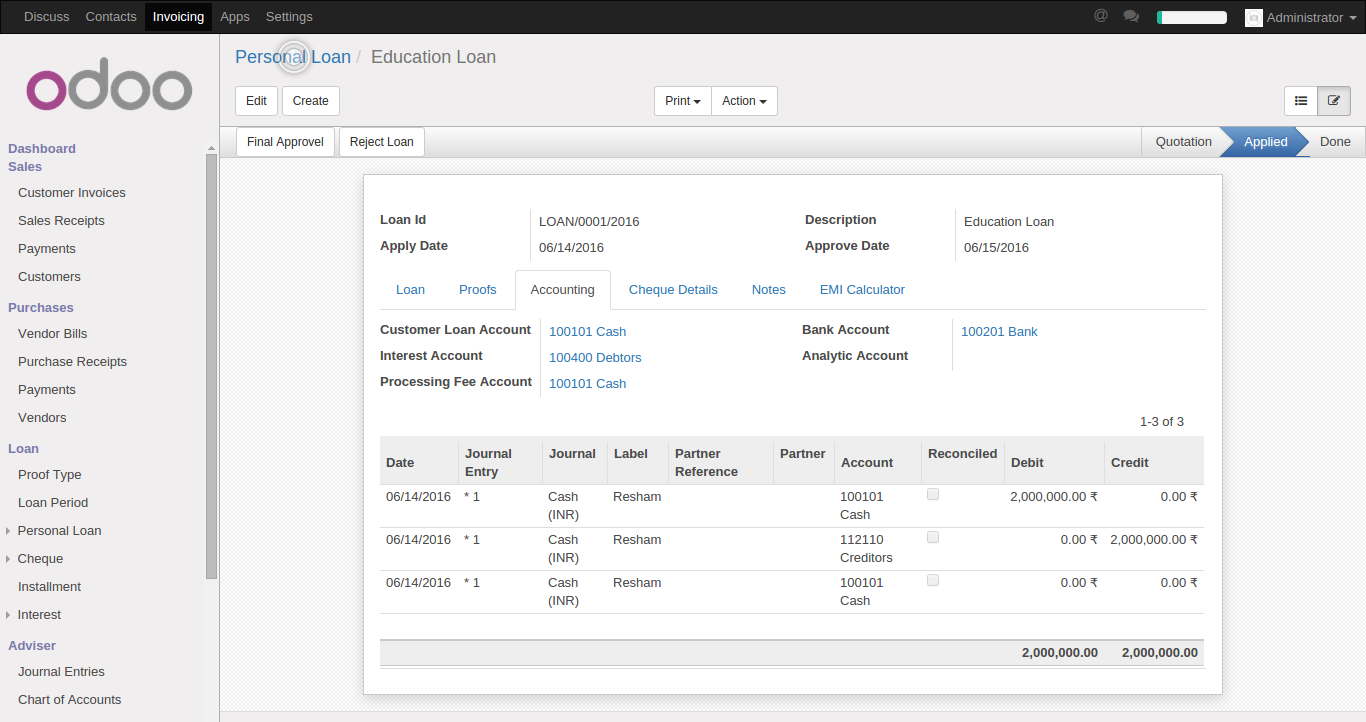Open Vendors in sidebar
The width and height of the screenshot is (1366, 722).
[x=42, y=418]
